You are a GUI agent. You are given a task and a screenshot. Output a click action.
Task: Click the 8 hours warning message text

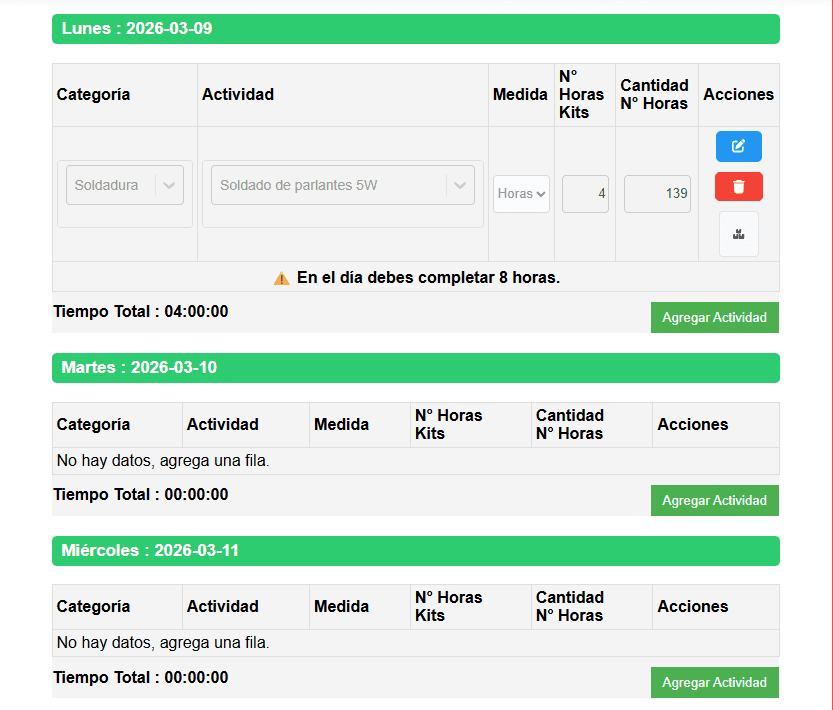point(428,278)
